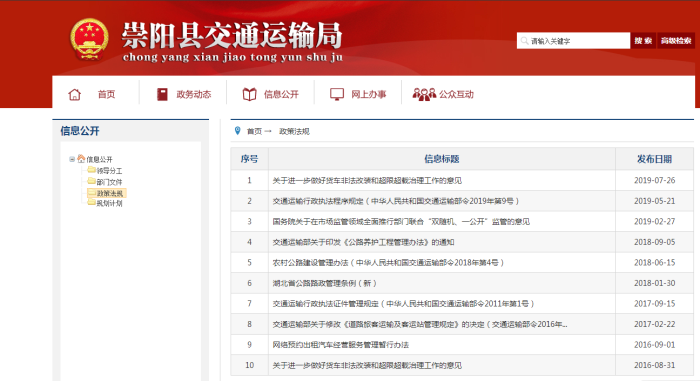
Task: Click date cell 2019-05-21
Action: 654,201
